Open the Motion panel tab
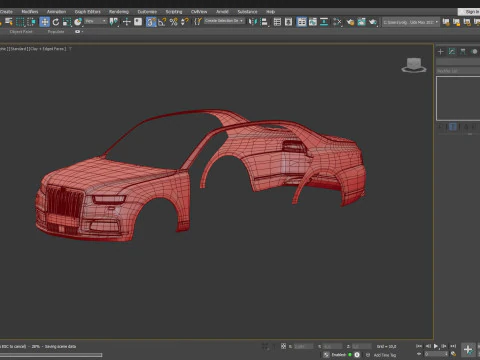Viewport: 480px width, 360px height. [474, 51]
